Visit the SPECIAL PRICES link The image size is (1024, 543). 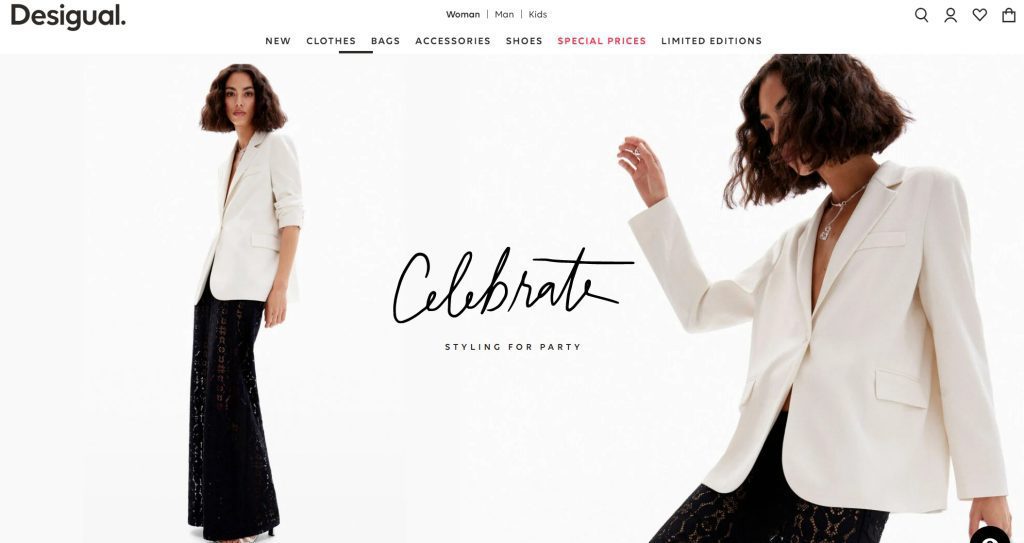pyautogui.click(x=601, y=41)
